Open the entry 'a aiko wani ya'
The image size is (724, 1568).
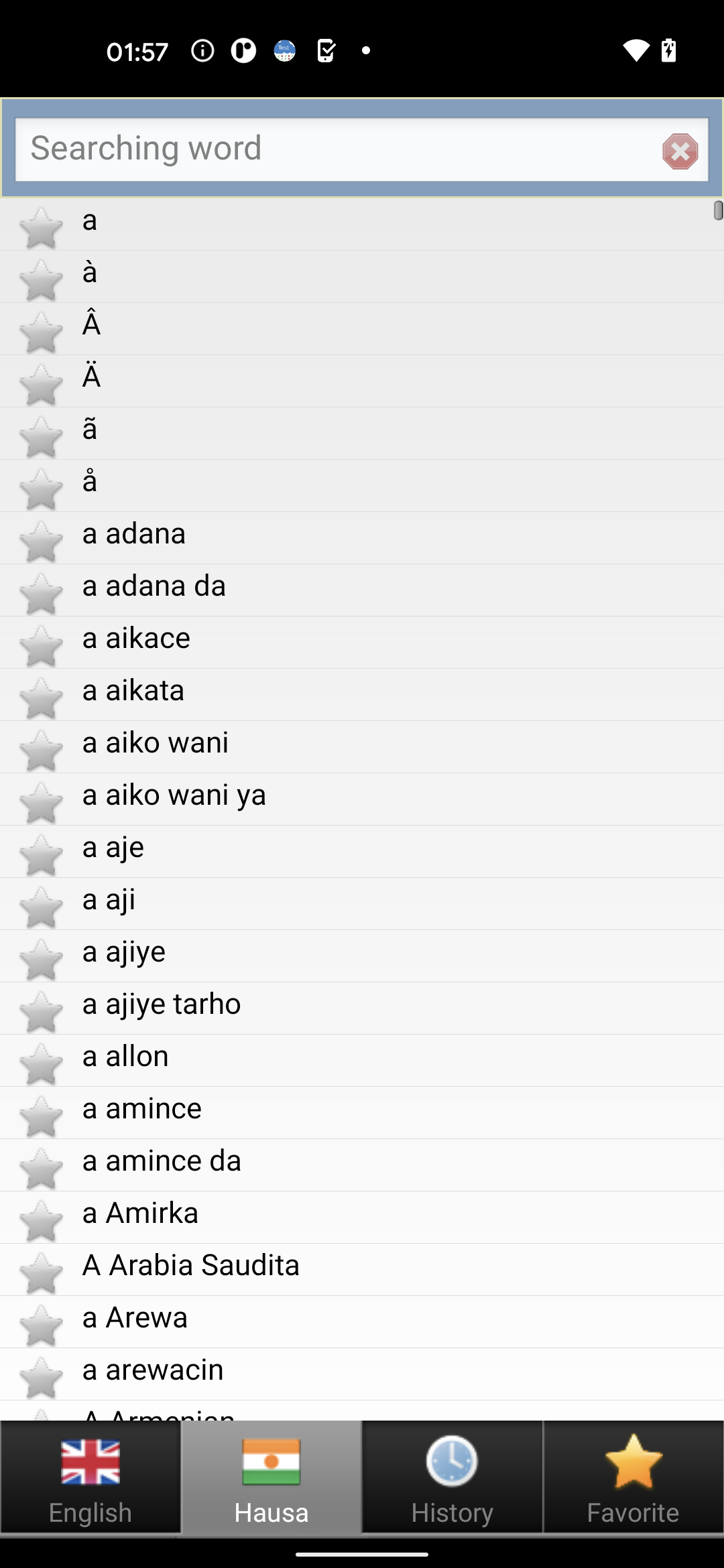click(x=362, y=799)
